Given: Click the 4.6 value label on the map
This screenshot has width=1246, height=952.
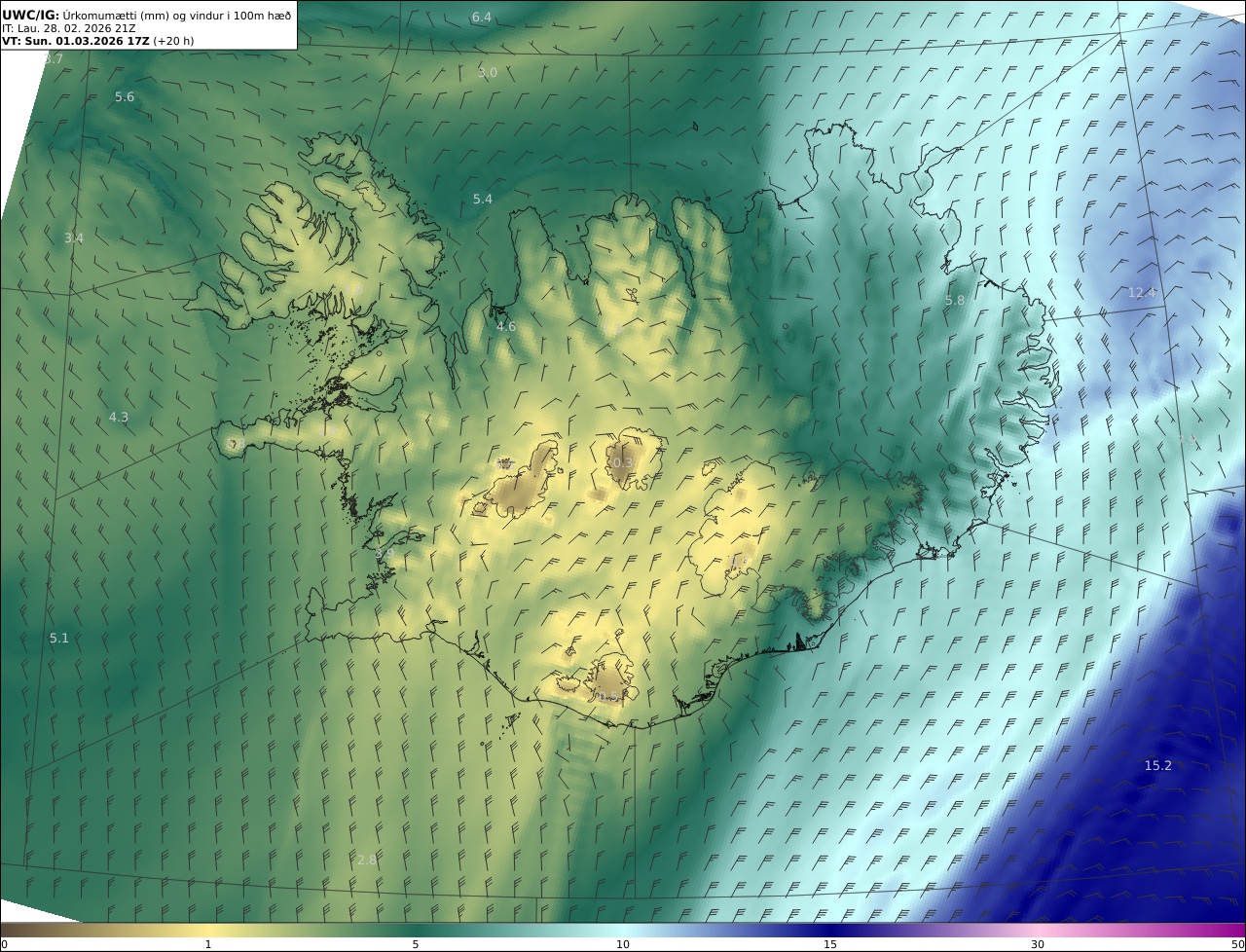Looking at the screenshot, I should point(506,327).
